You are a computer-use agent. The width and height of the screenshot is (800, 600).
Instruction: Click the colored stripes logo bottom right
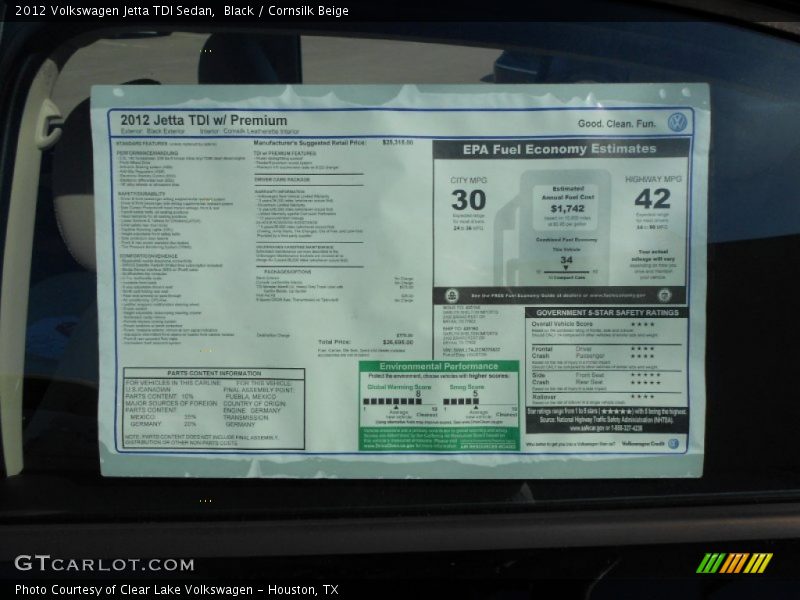coord(734,563)
